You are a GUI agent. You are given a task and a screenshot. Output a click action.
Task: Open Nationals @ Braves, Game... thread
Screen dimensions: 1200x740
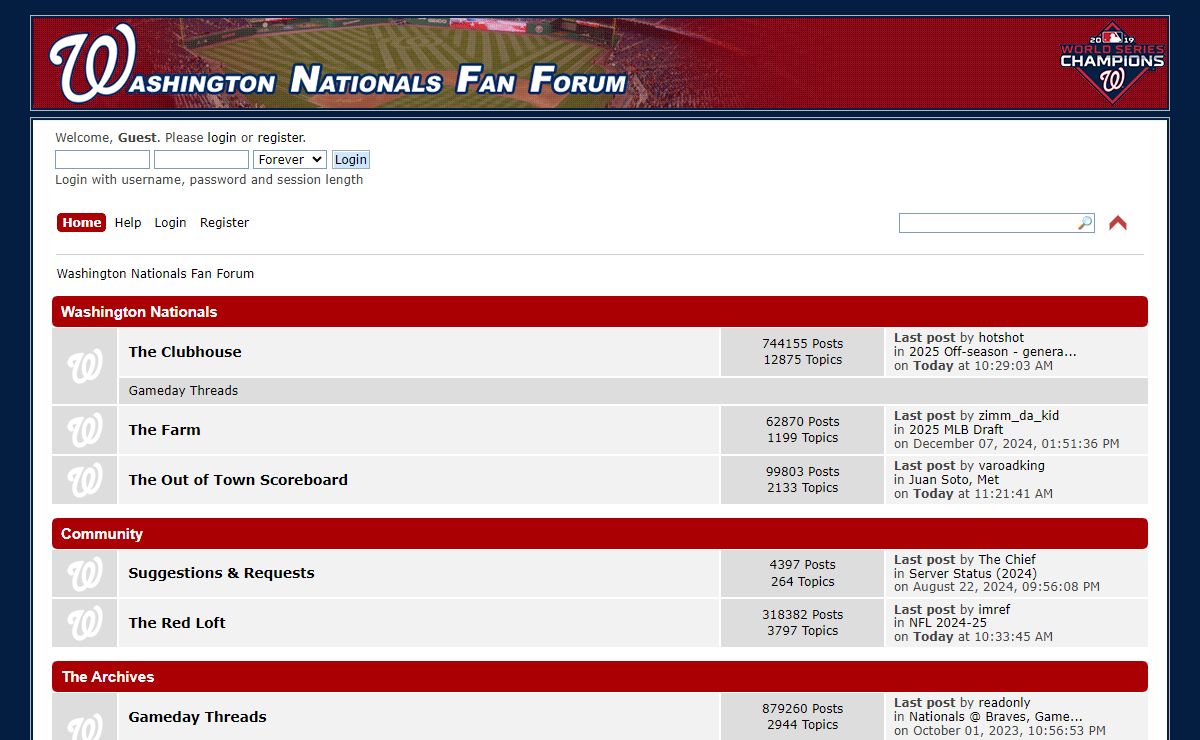point(996,717)
